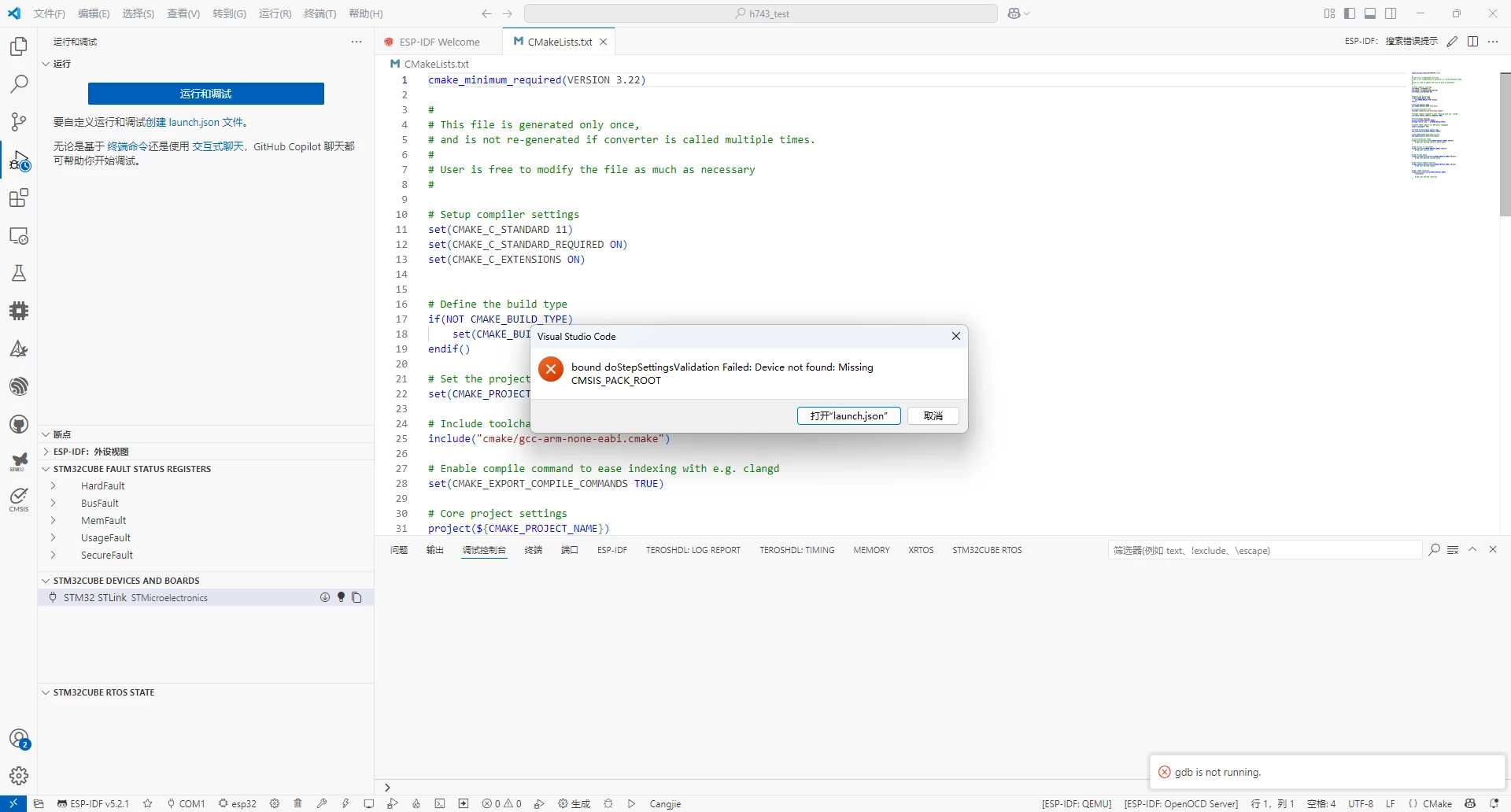This screenshot has height=812, width=1511.
Task: Split the editor to the right
Action: (x=1472, y=42)
